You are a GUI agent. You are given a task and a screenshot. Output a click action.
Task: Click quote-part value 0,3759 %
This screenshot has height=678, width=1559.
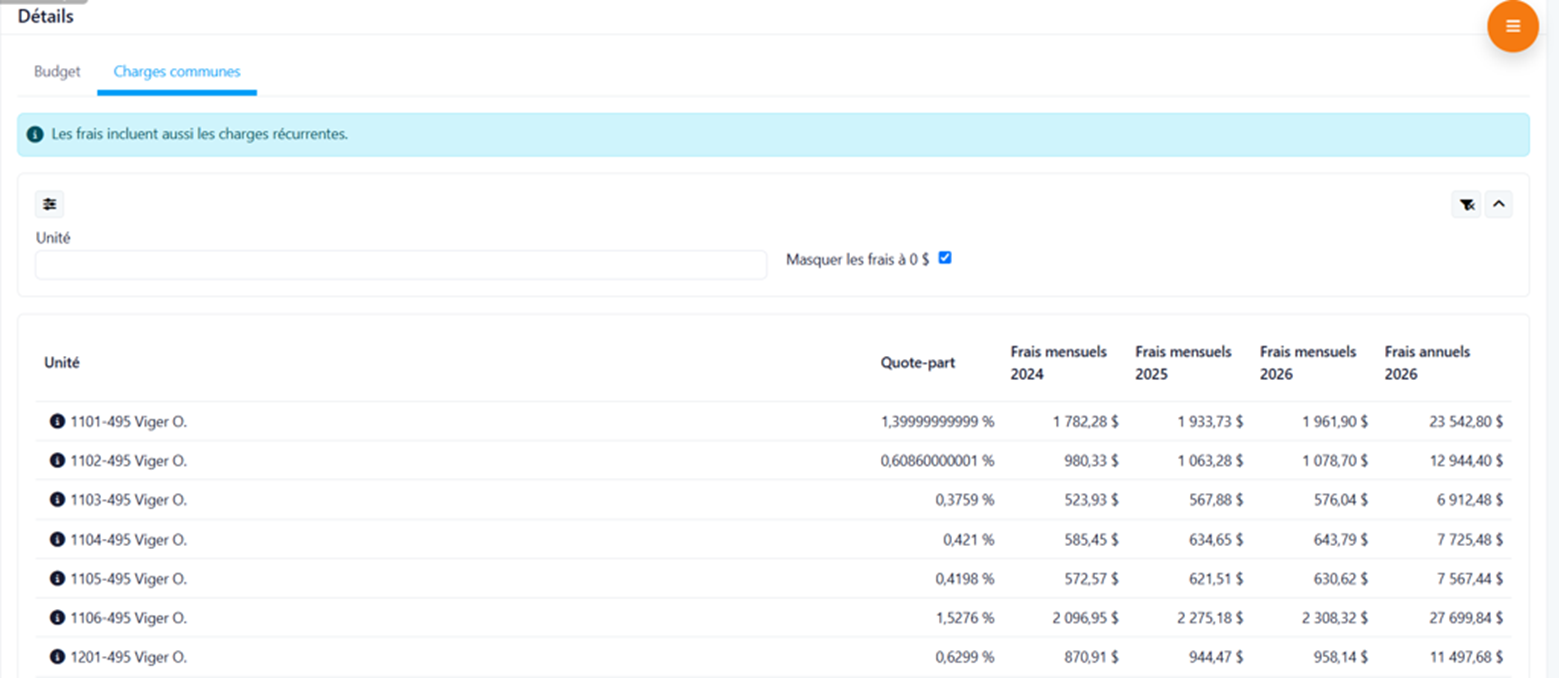[963, 500]
